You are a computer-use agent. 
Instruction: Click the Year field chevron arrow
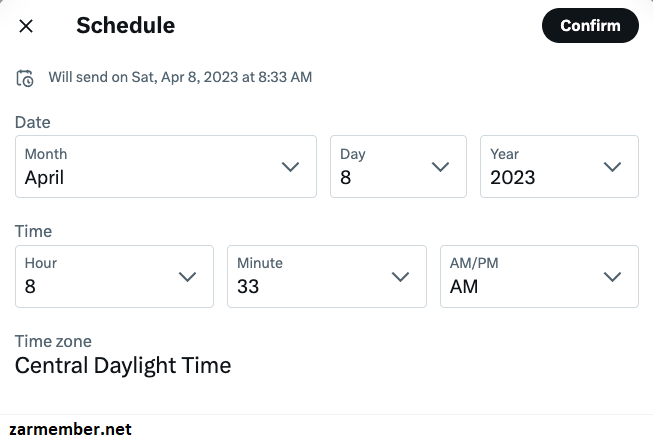pyautogui.click(x=612, y=167)
